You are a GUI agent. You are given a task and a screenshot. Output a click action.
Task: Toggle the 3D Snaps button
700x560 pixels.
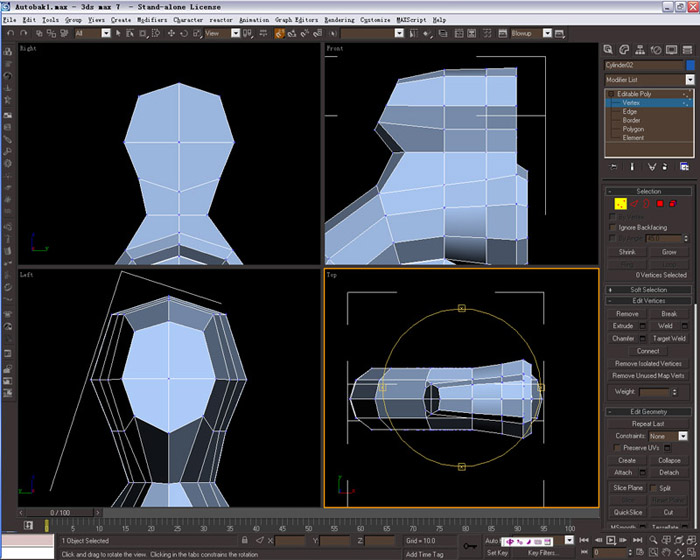coord(279,33)
